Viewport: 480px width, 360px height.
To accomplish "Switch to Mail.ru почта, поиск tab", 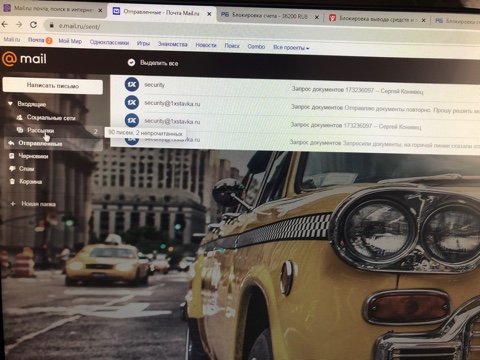I will point(53,9).
